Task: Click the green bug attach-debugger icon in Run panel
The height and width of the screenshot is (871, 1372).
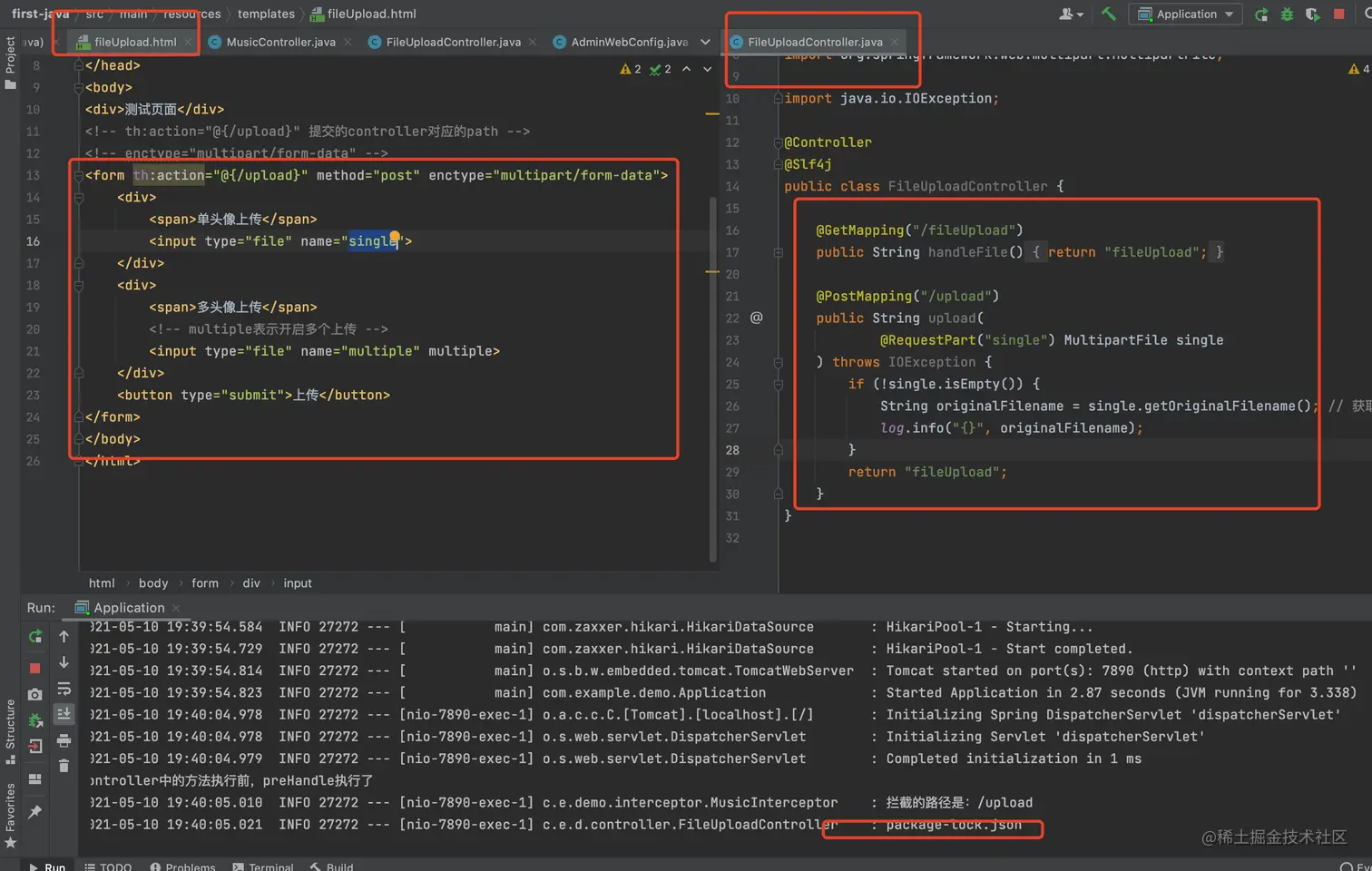Action: 35,721
